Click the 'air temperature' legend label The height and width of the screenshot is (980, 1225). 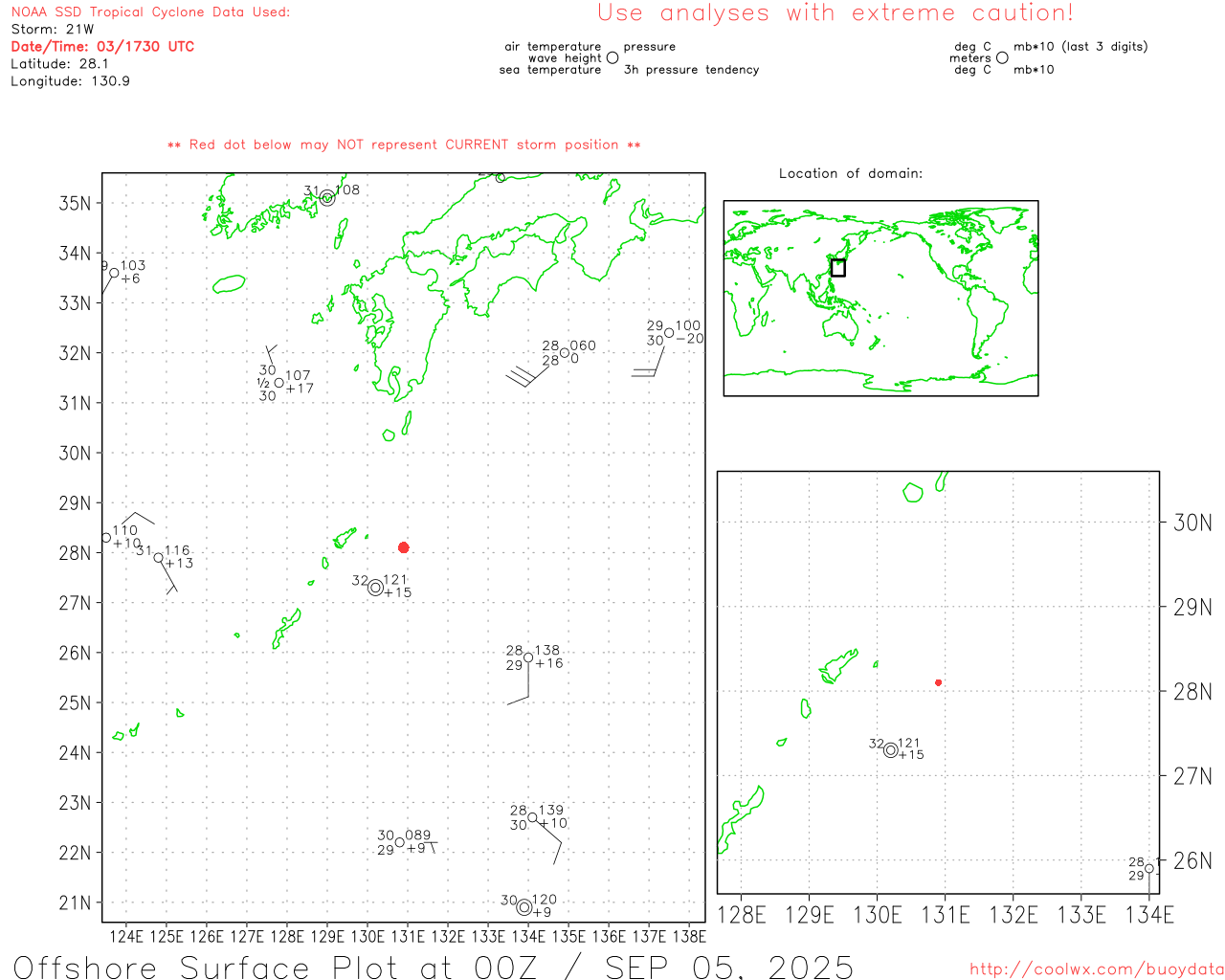(553, 47)
